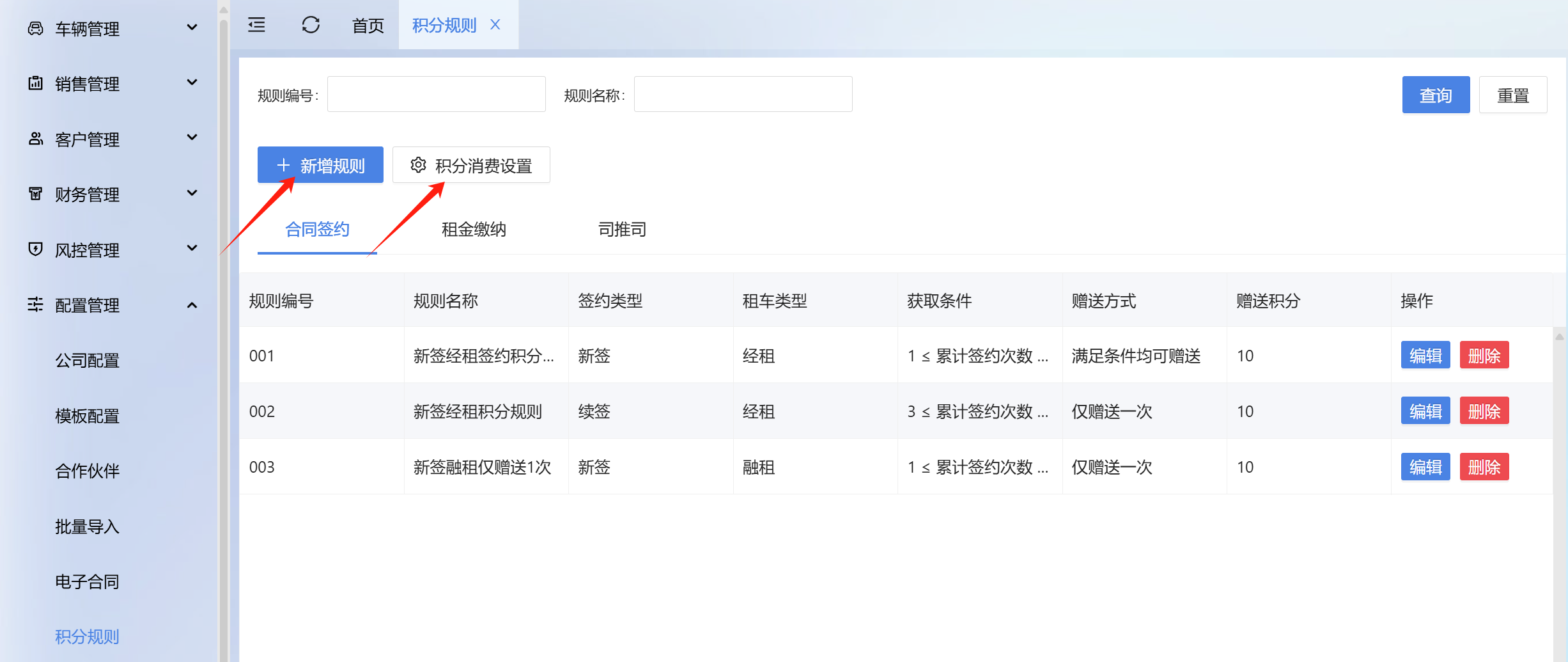Delete rule 002 using 删除 button

1484,411
